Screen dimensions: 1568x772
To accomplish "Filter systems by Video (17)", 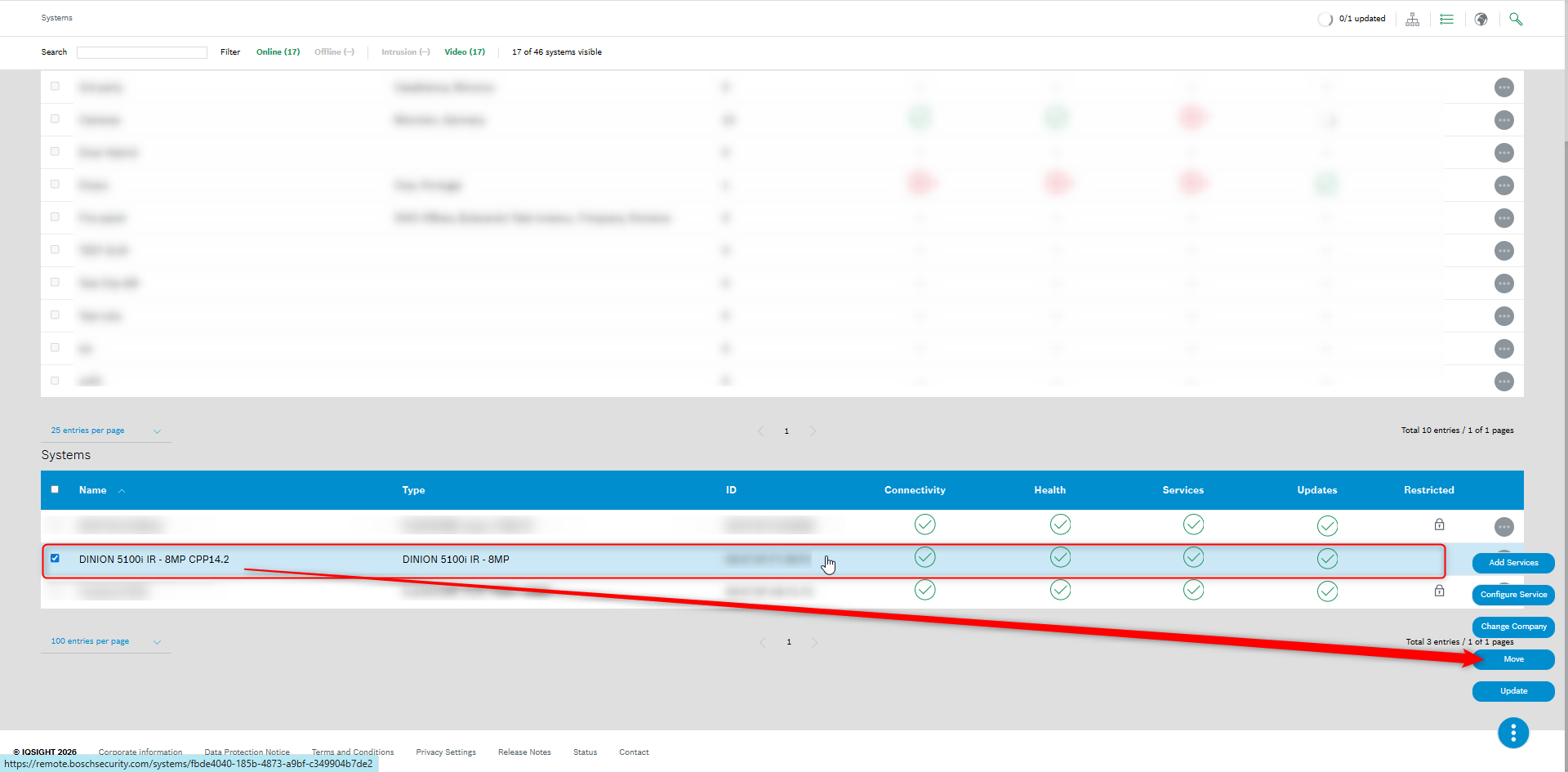I will 465,52.
